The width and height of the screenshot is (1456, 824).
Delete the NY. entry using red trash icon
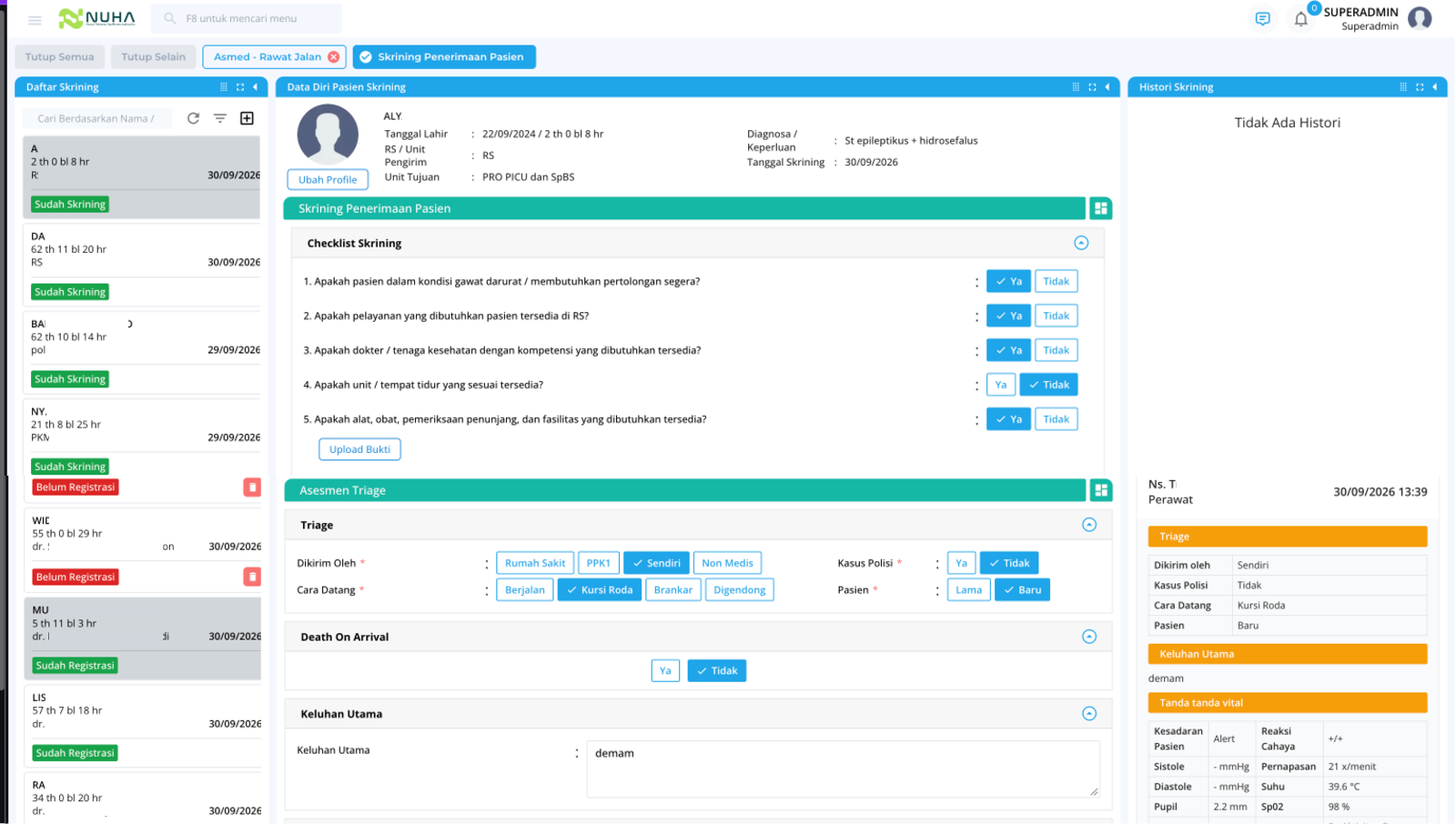[252, 487]
